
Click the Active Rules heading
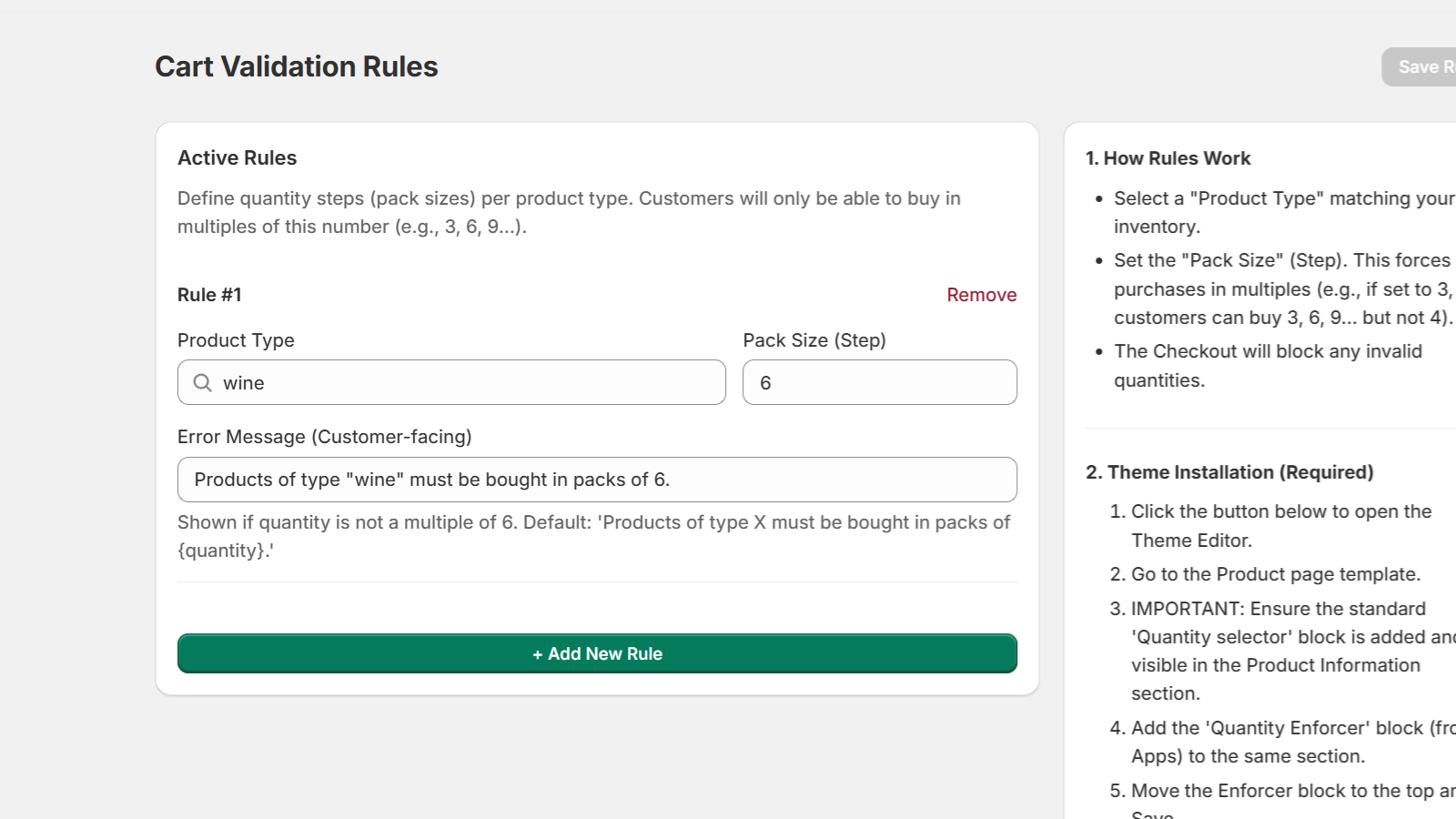point(238,158)
